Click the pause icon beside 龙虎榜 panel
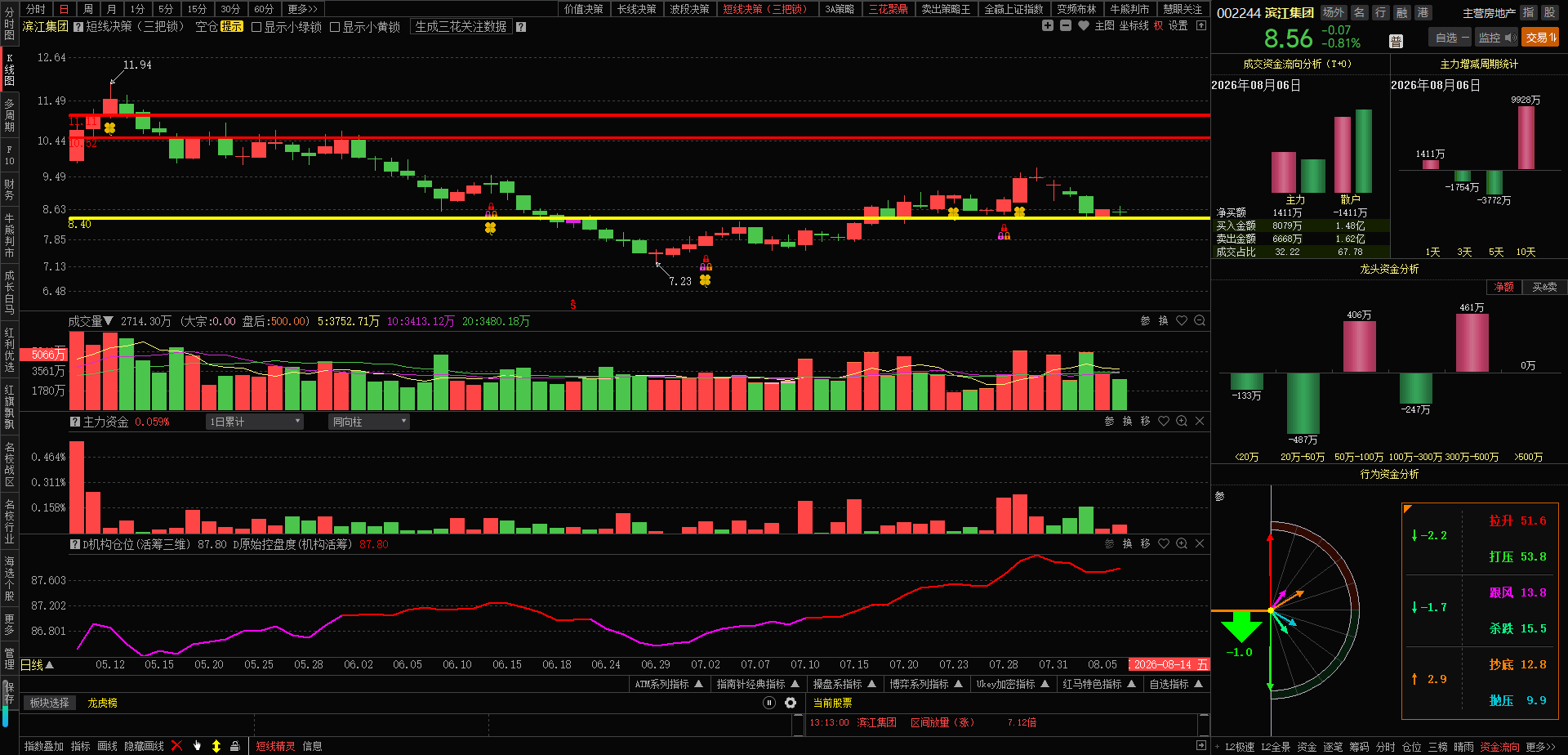This screenshot has width=1568, height=755. tap(769, 703)
